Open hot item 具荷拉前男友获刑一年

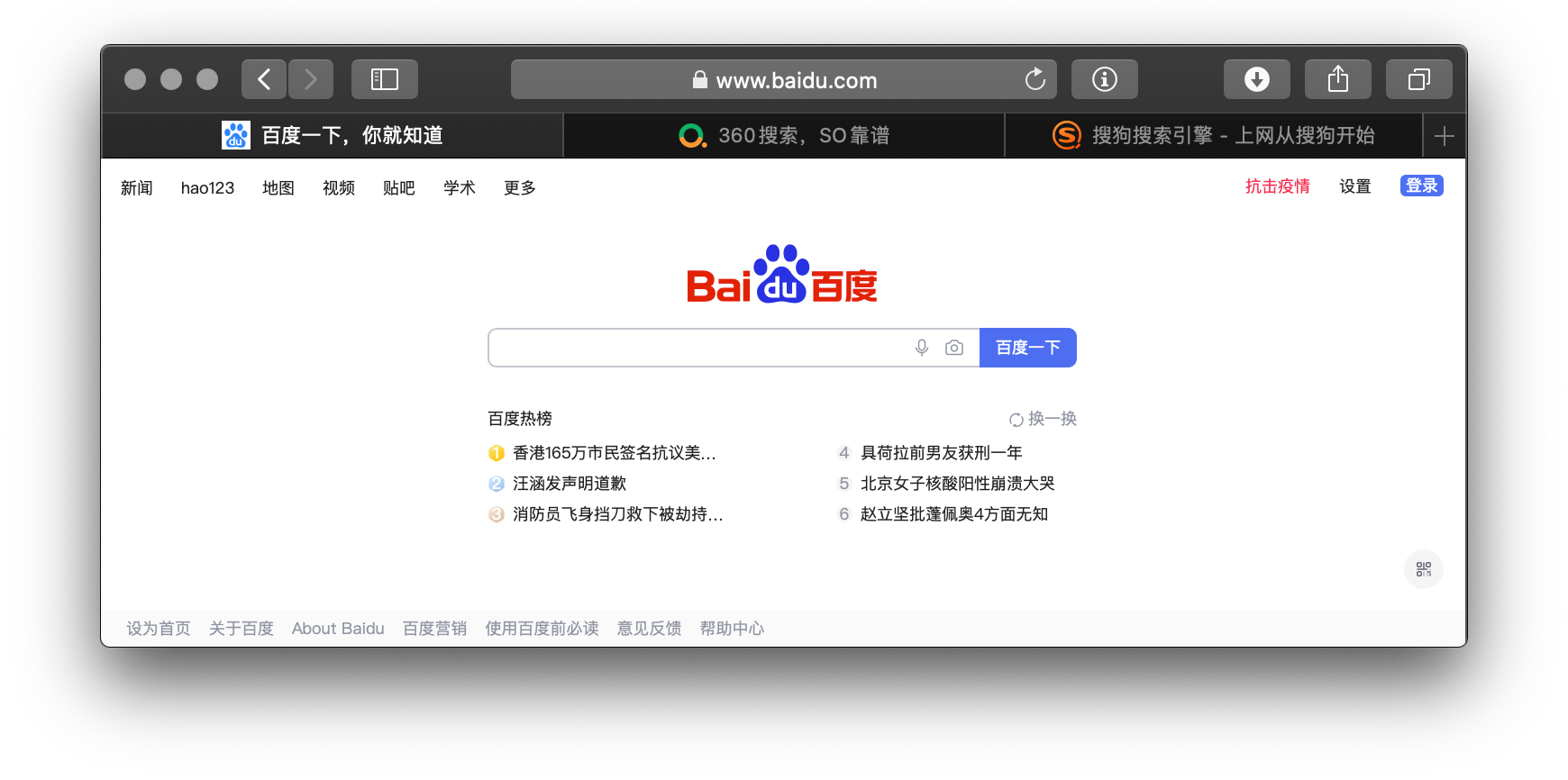[x=942, y=453]
